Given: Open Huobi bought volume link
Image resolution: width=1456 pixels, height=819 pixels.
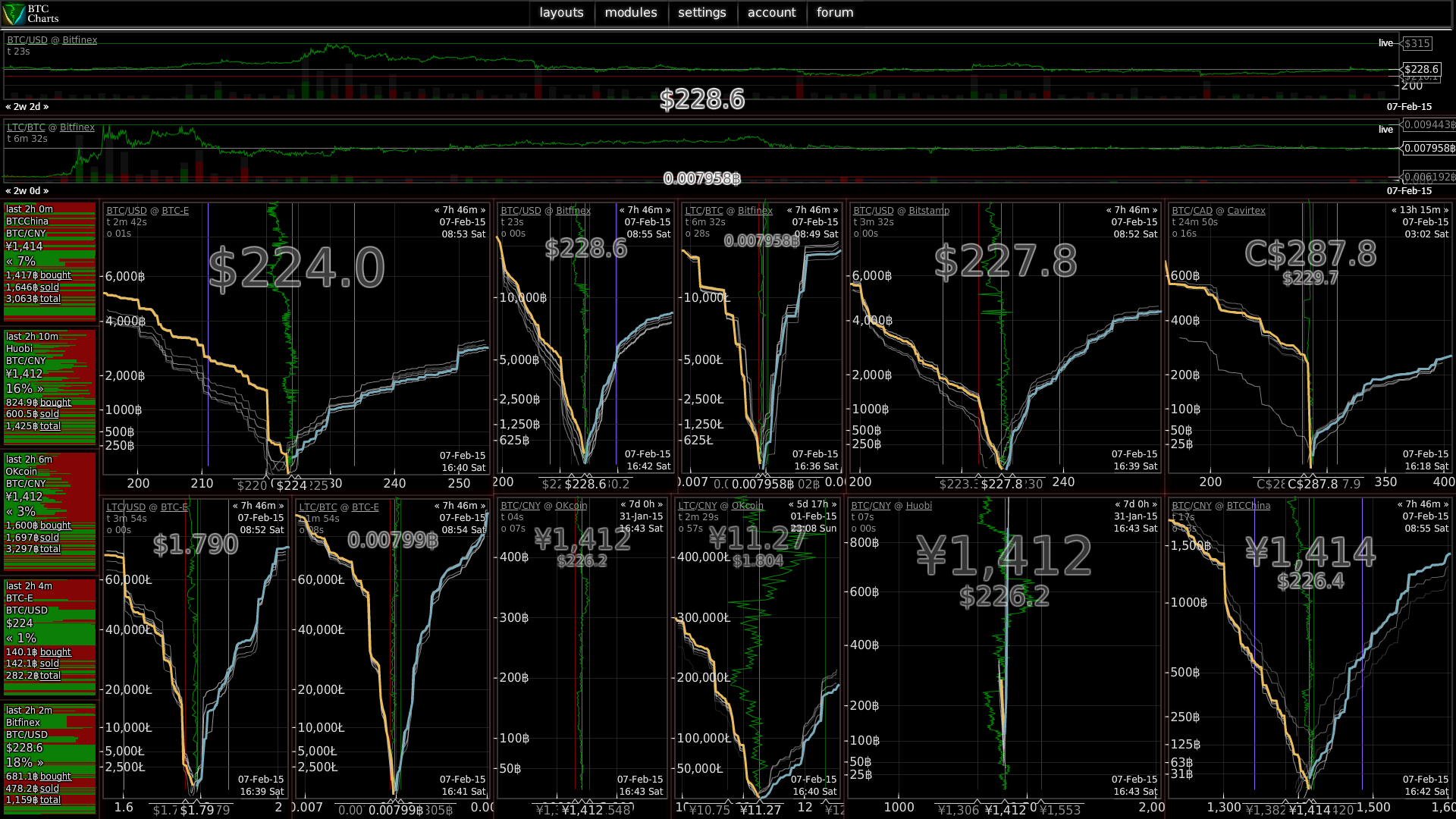Looking at the screenshot, I should click(55, 403).
